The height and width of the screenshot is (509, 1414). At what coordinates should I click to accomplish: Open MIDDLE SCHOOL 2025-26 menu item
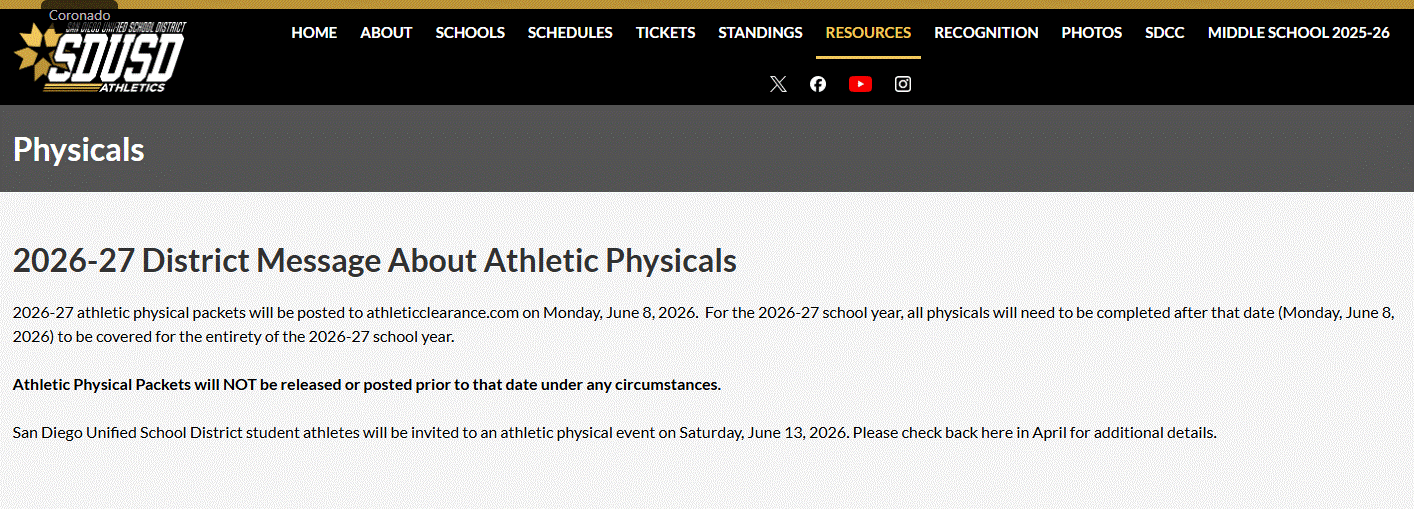(x=1298, y=32)
